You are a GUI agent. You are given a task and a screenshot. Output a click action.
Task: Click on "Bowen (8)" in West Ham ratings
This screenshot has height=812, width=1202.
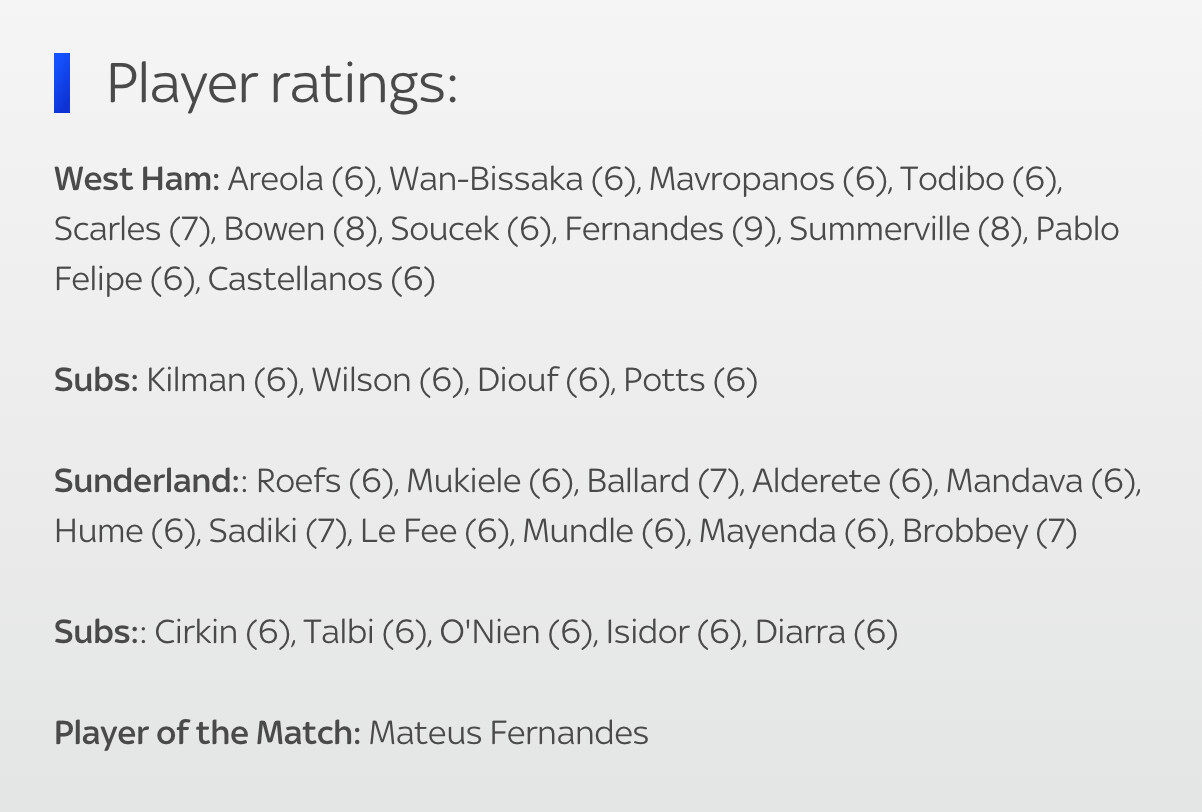pos(301,230)
